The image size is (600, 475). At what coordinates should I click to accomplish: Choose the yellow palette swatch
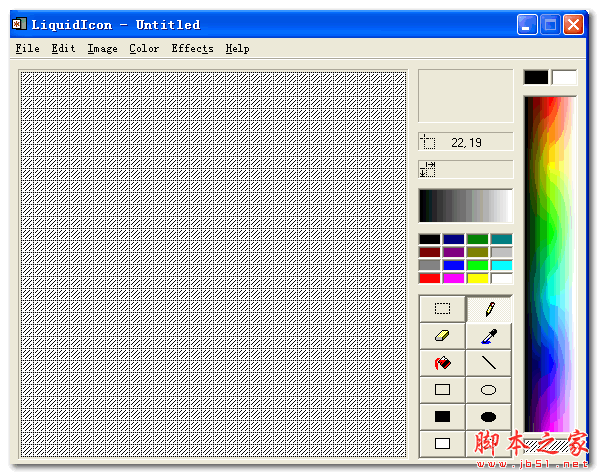pos(478,278)
